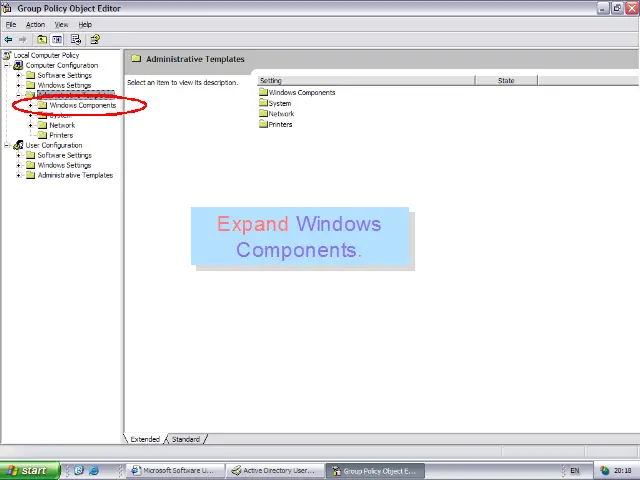Open the Help menu
This screenshot has width=640, height=480.
click(x=85, y=24)
